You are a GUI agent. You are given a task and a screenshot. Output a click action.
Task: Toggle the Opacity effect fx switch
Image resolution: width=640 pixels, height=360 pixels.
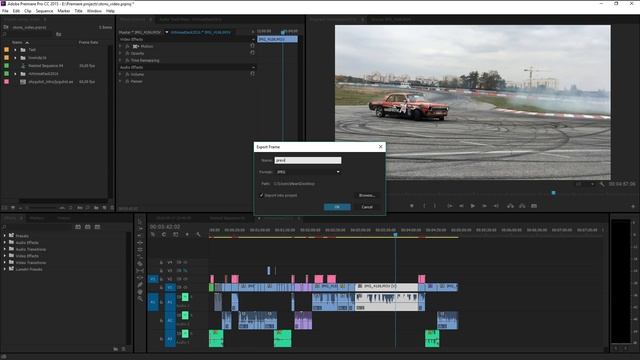click(x=127, y=53)
